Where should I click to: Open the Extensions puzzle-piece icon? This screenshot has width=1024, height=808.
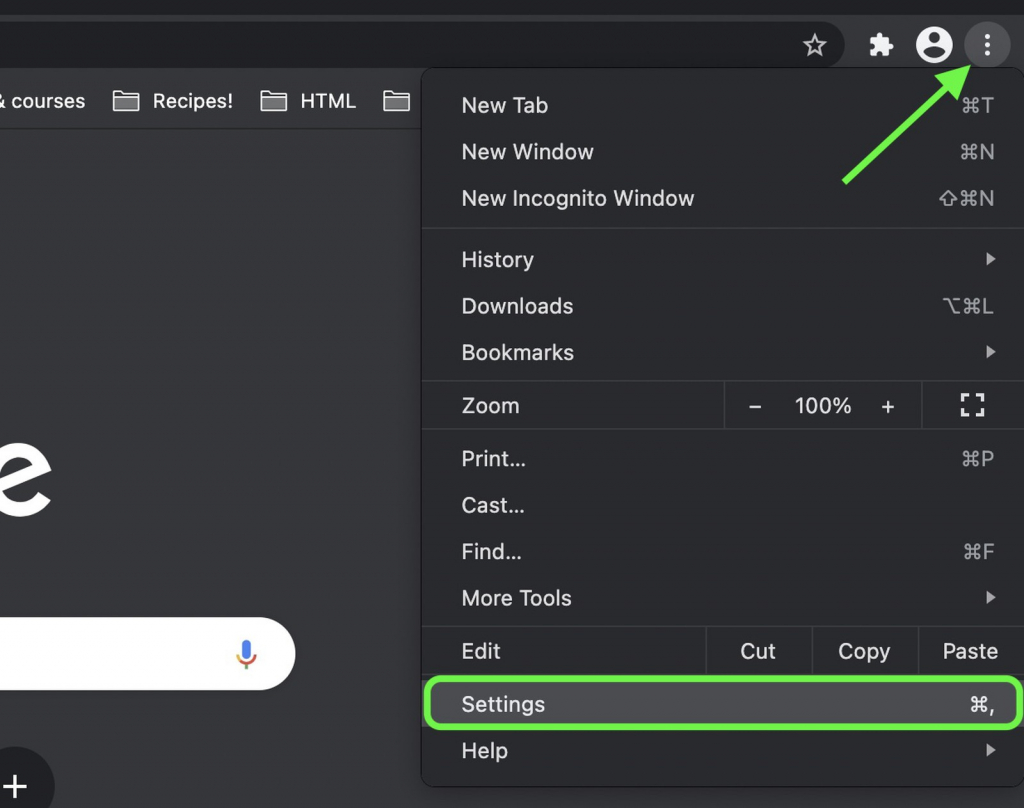[881, 45]
